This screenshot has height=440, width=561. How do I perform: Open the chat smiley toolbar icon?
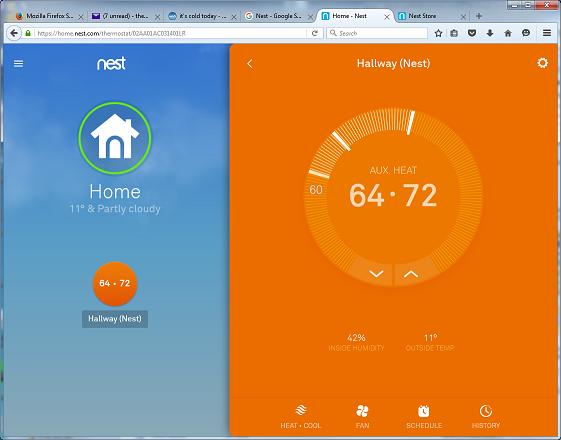526,33
